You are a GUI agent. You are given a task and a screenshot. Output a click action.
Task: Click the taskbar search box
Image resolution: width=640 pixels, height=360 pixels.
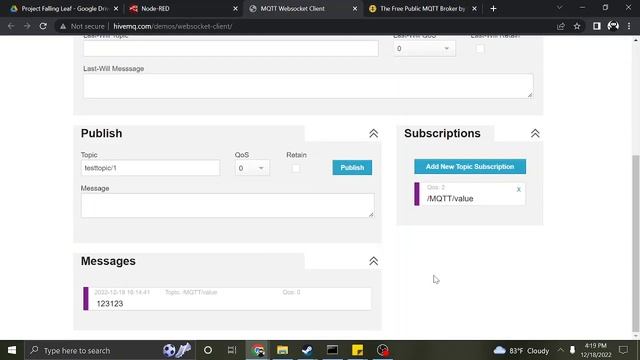[x=109, y=350]
